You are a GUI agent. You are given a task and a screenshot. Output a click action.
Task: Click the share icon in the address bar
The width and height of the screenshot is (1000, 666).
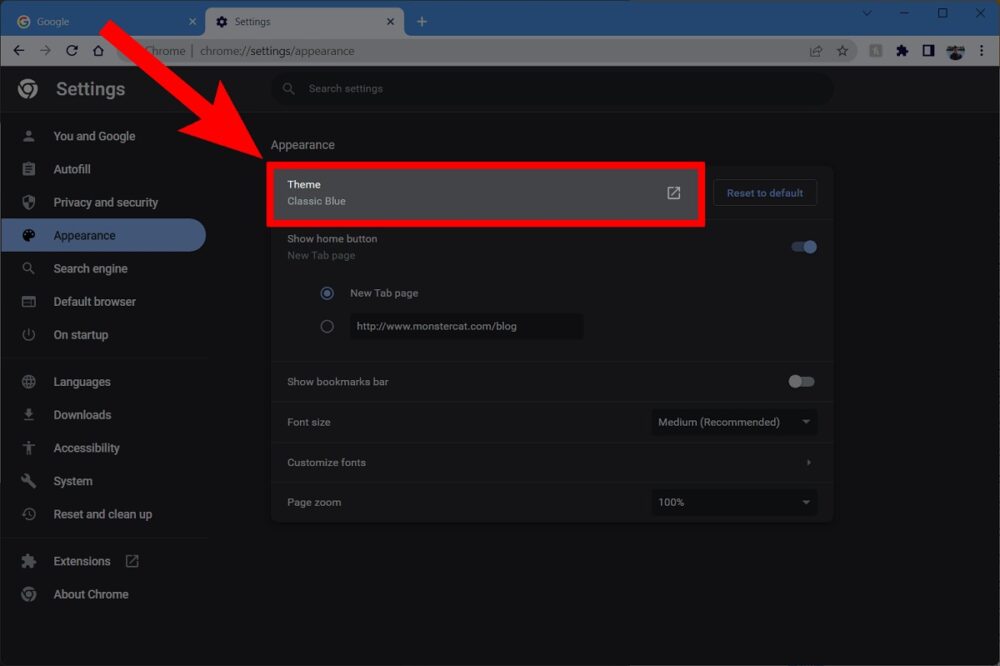pyautogui.click(x=816, y=51)
